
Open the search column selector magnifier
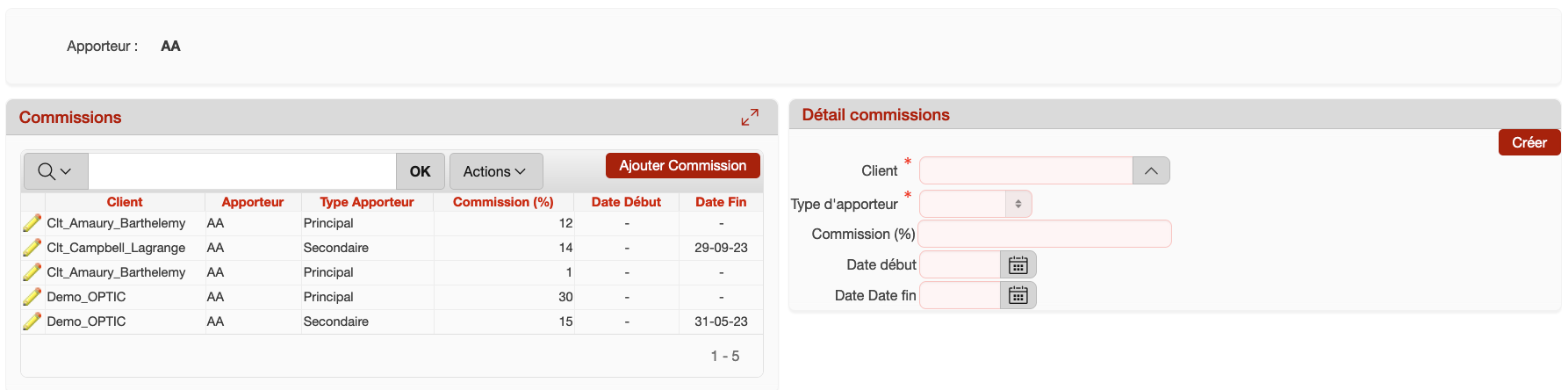pyautogui.click(x=54, y=171)
